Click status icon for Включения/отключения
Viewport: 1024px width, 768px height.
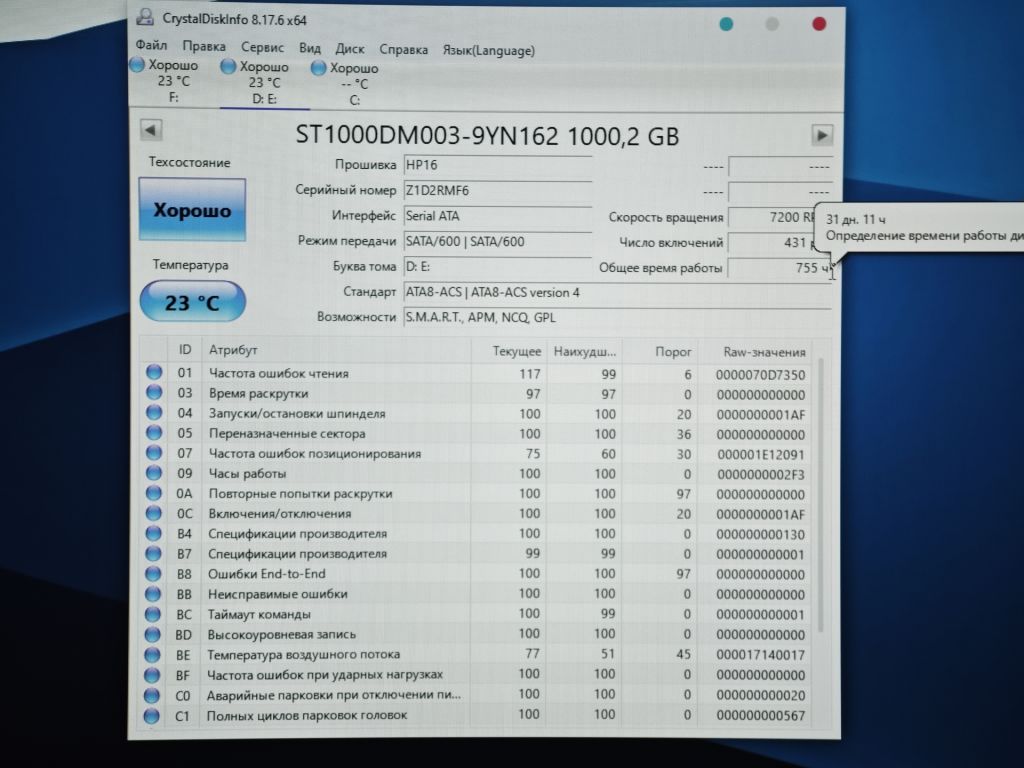[153, 513]
